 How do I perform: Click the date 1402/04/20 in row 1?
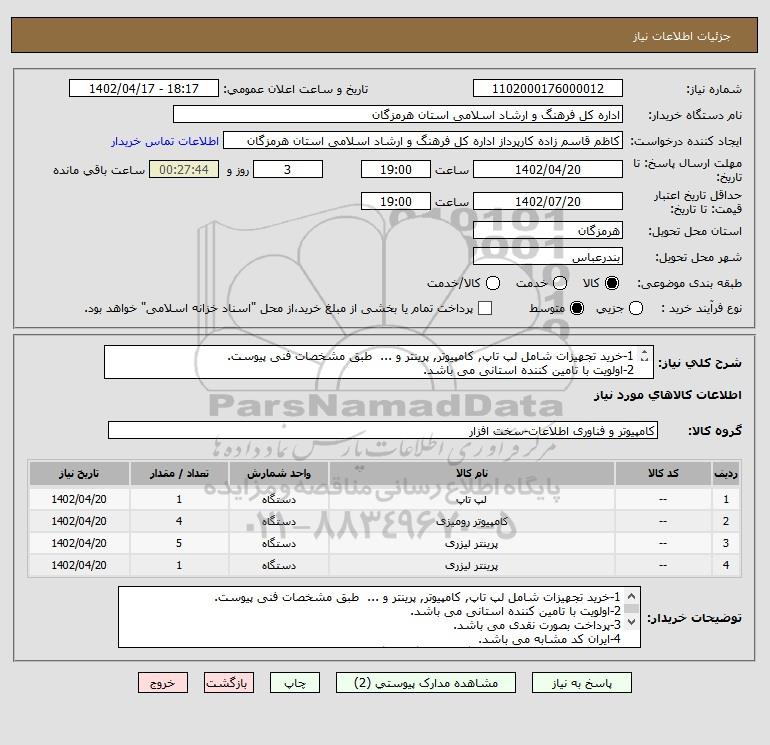click(x=79, y=499)
